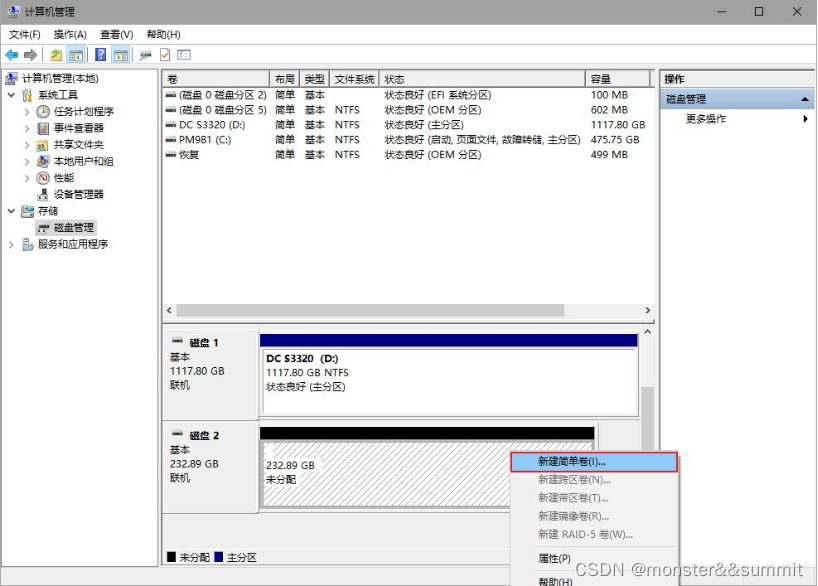Click the app icon in title bar
This screenshot has width=818, height=586.
pyautogui.click(x=14, y=11)
